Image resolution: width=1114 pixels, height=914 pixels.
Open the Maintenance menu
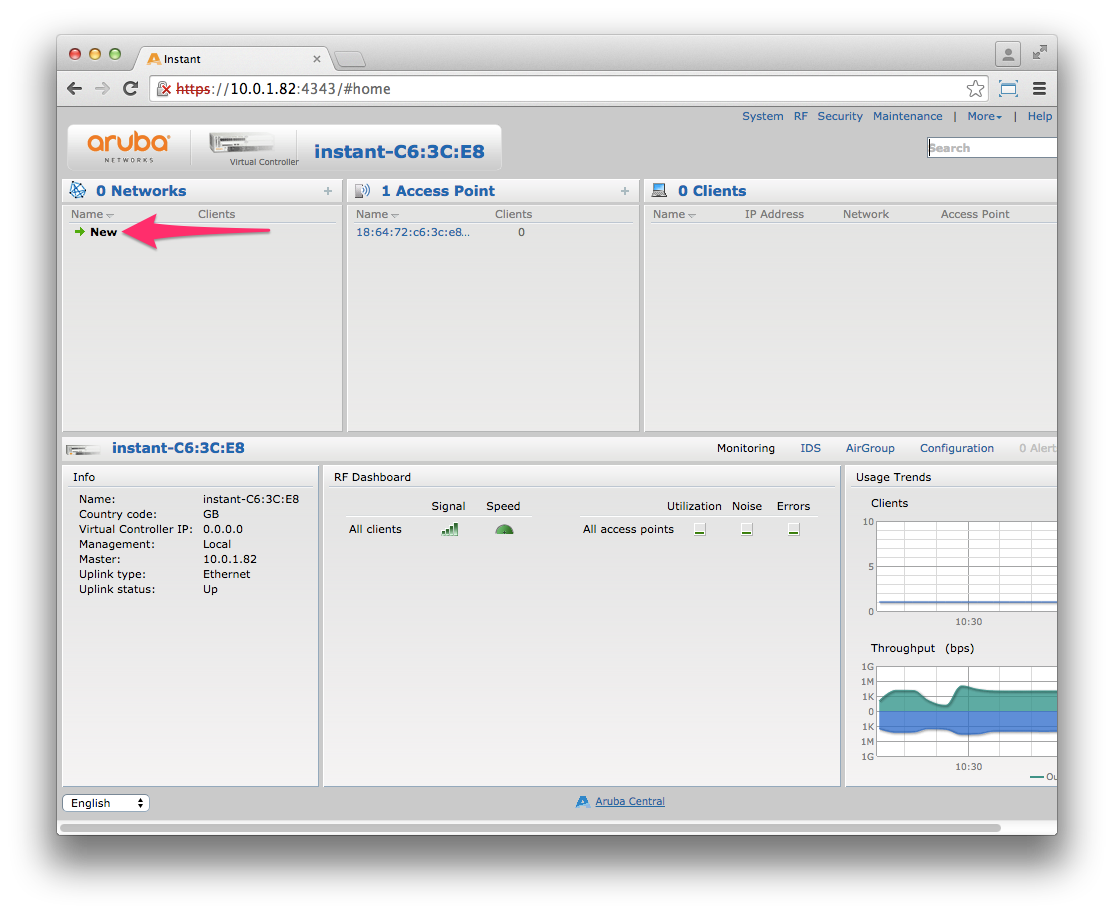pos(907,116)
